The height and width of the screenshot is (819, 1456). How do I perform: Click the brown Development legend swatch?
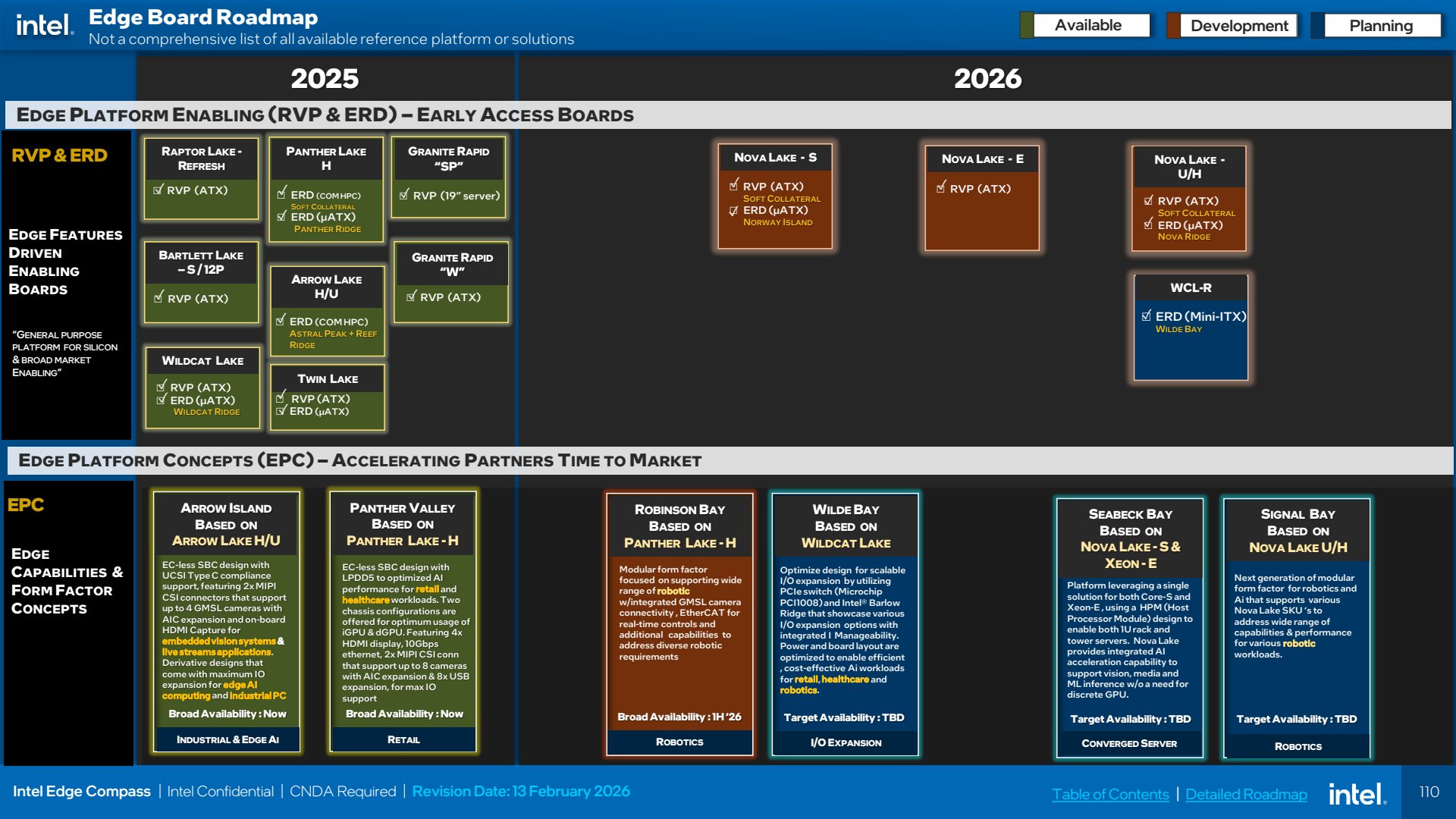click(1173, 26)
